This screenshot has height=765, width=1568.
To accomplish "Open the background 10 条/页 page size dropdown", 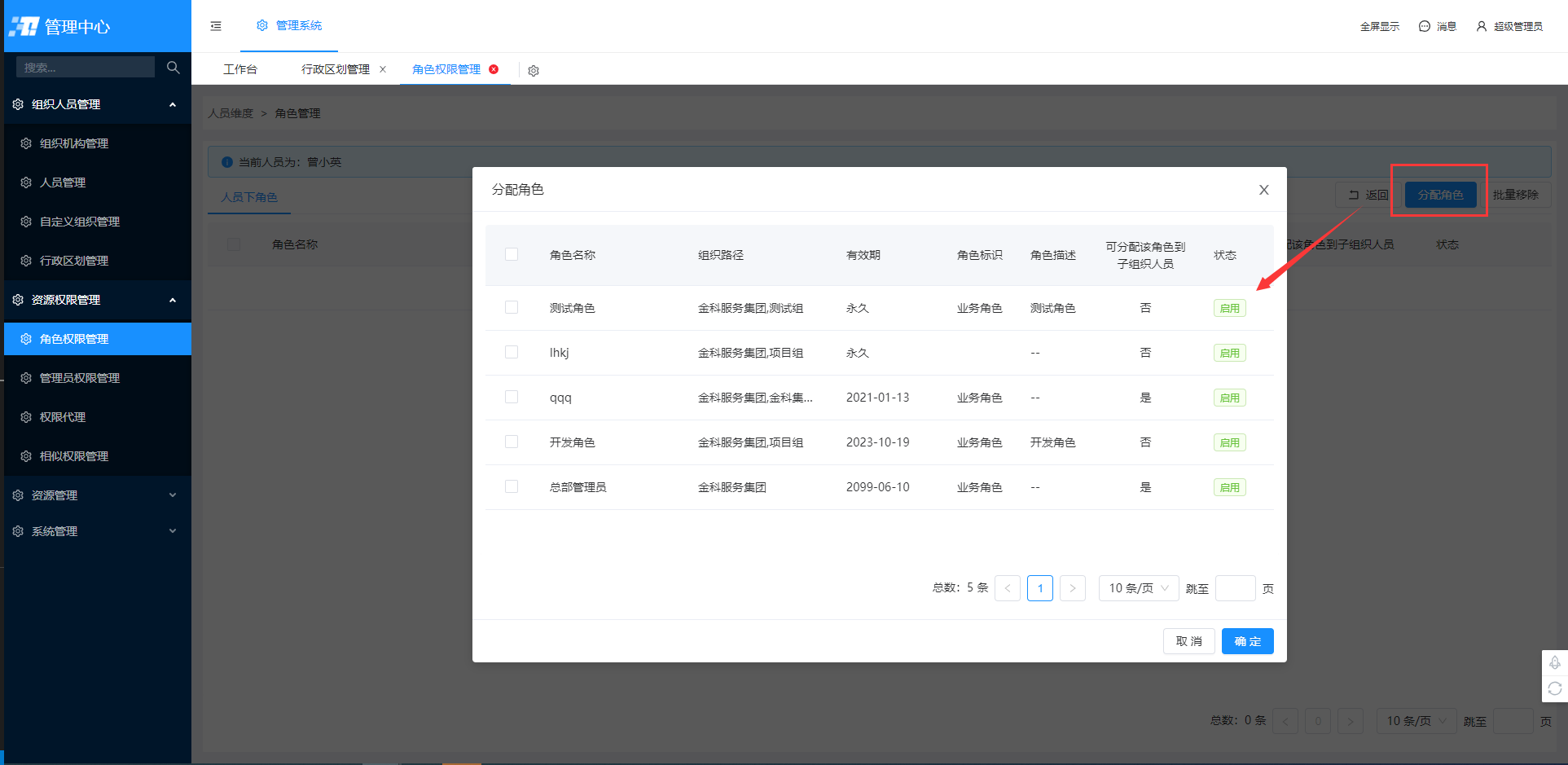I will click(x=1416, y=721).
